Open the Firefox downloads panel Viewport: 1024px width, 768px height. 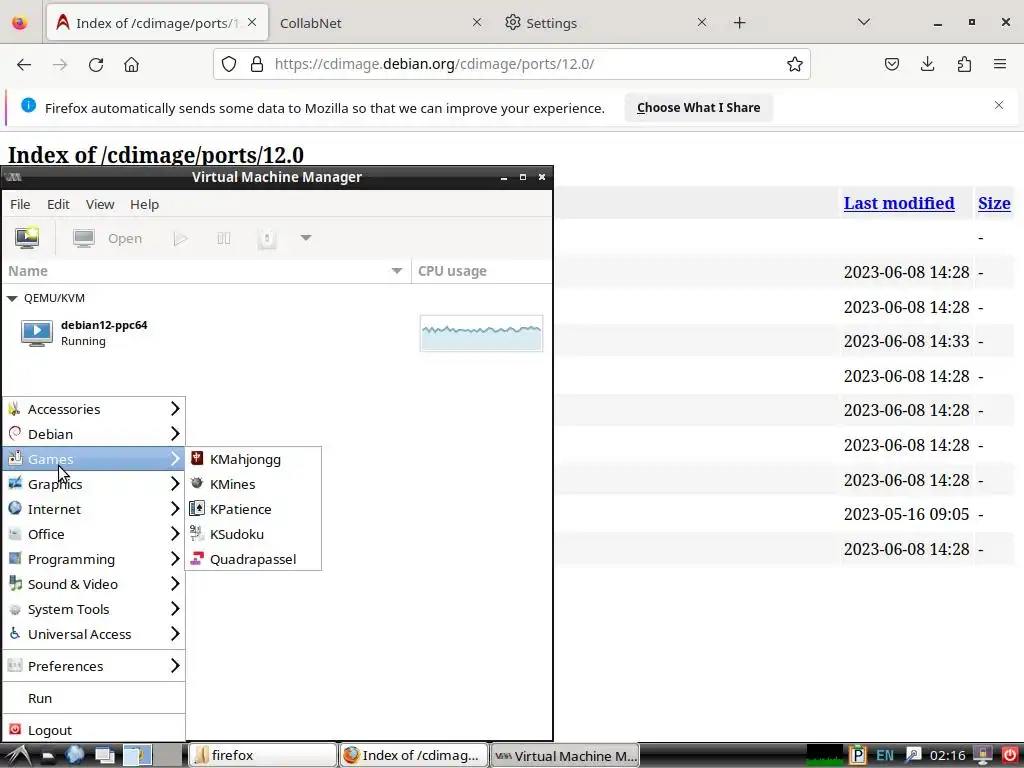927,64
